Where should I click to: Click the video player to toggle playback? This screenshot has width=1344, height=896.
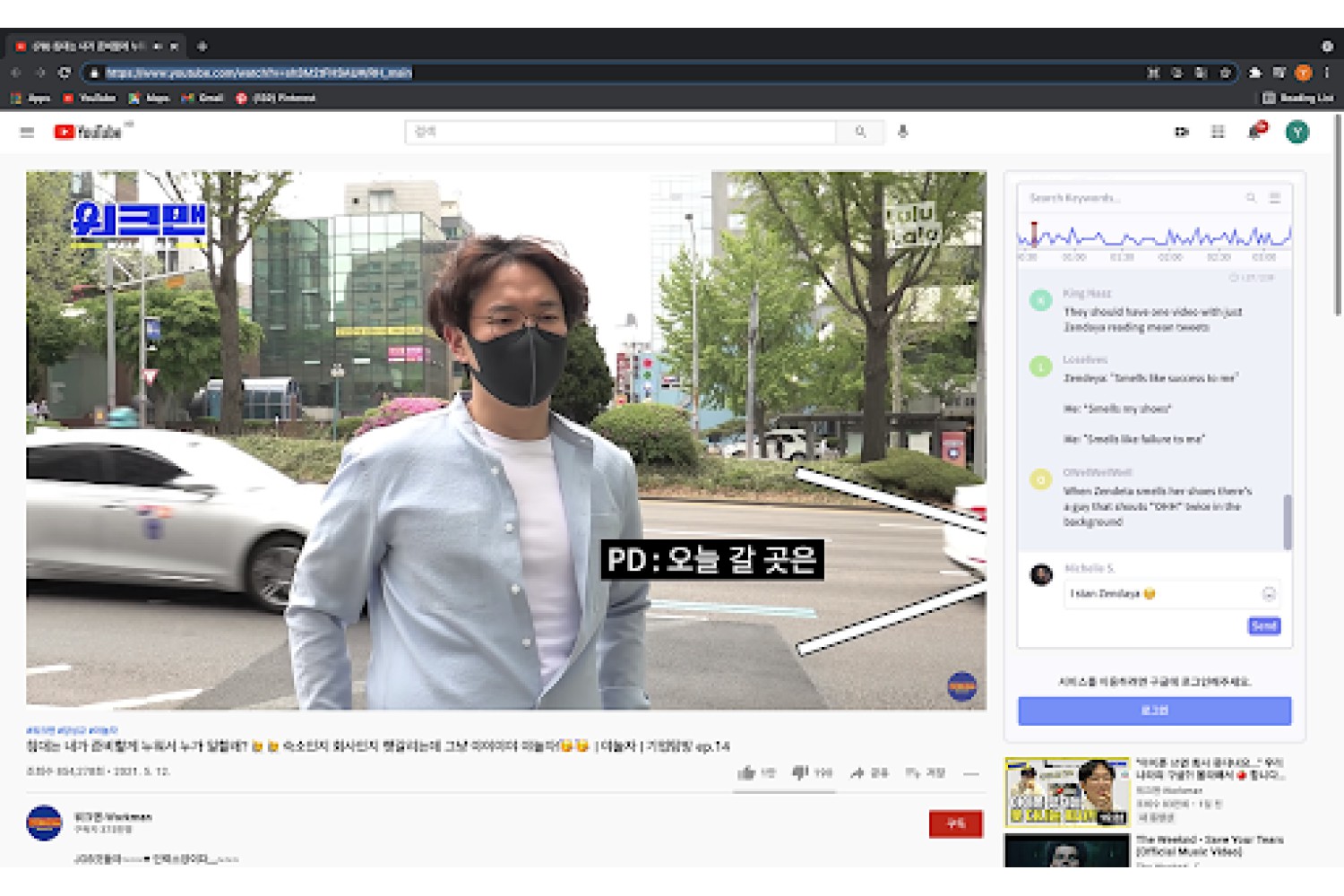point(506,440)
